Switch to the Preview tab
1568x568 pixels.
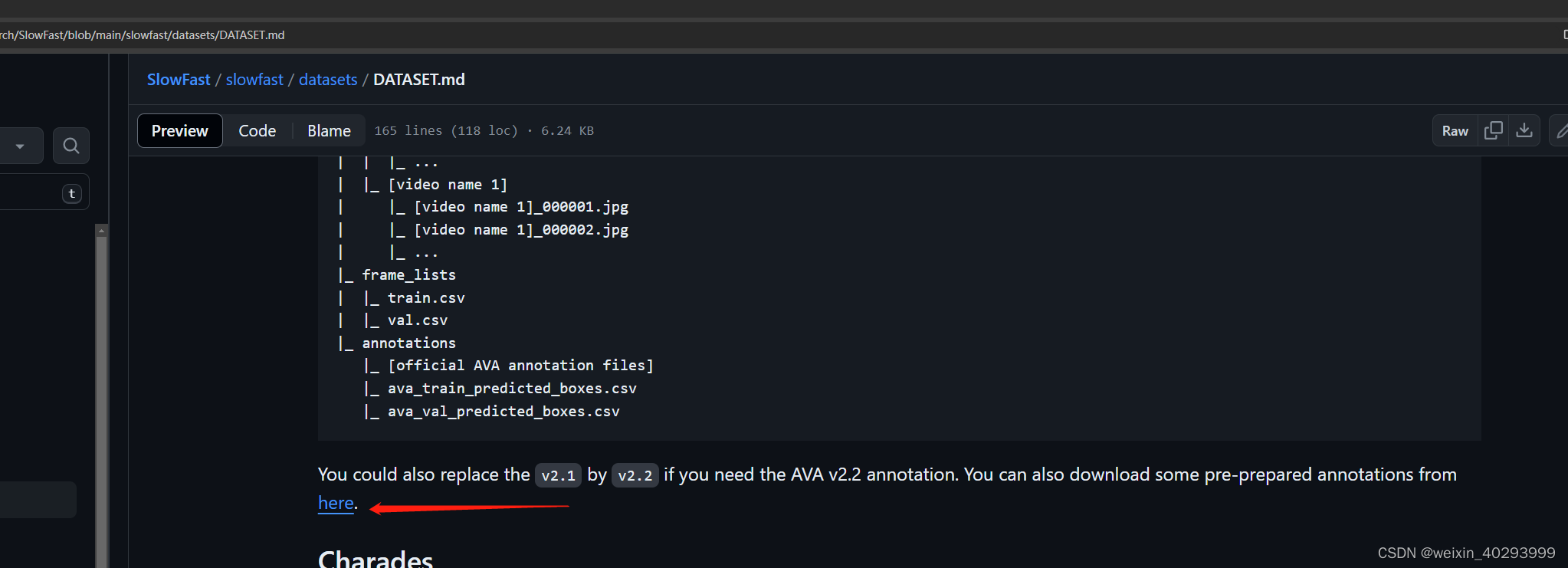[180, 131]
